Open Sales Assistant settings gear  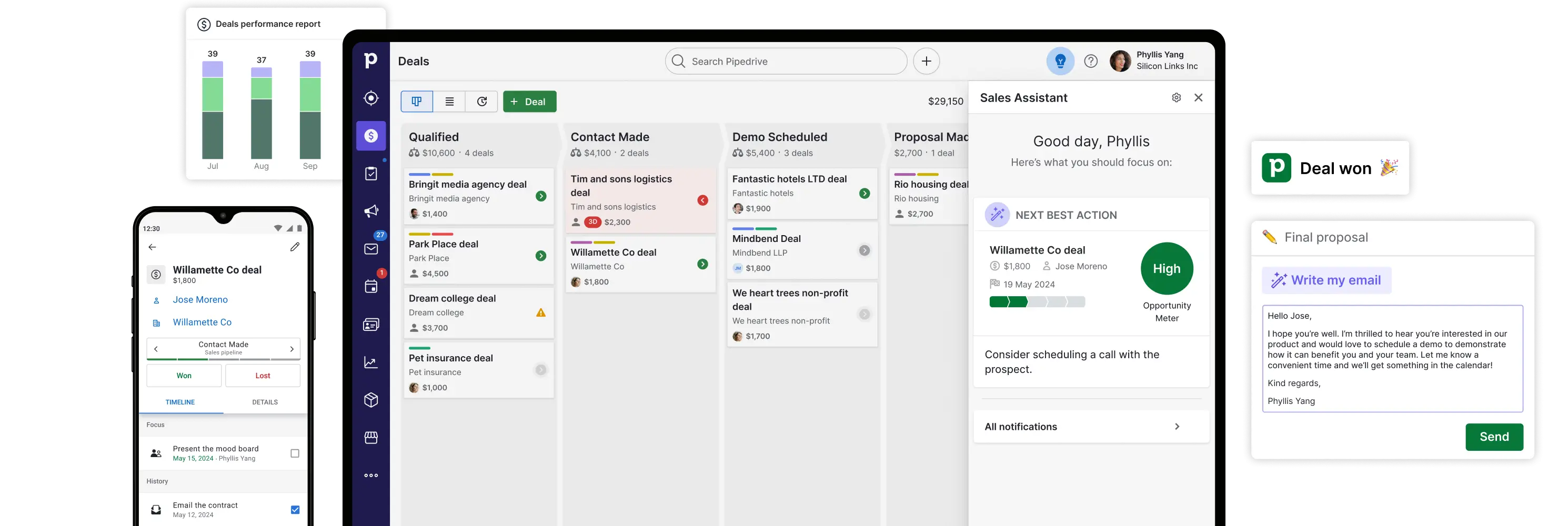coord(1176,97)
